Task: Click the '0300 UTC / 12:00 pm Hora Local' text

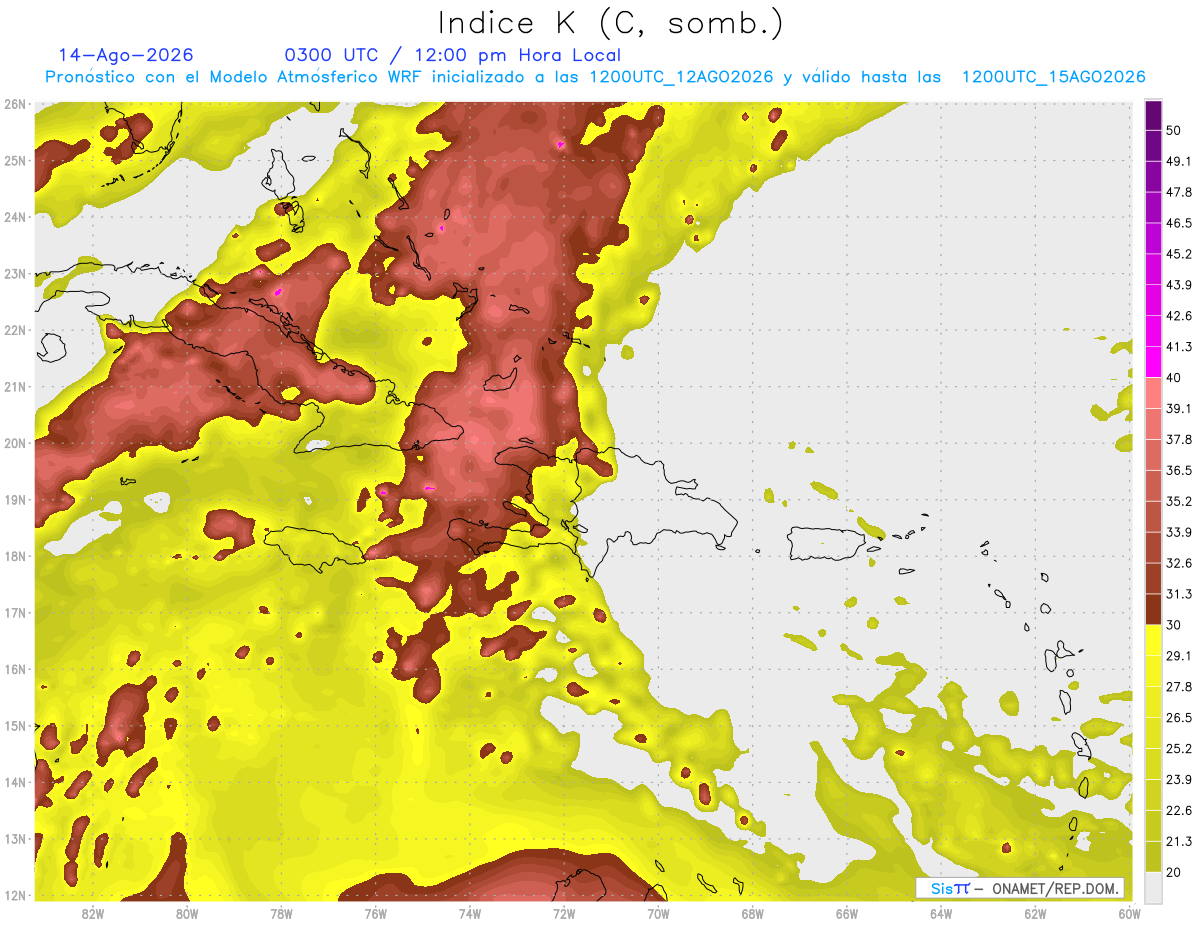Action: [453, 55]
